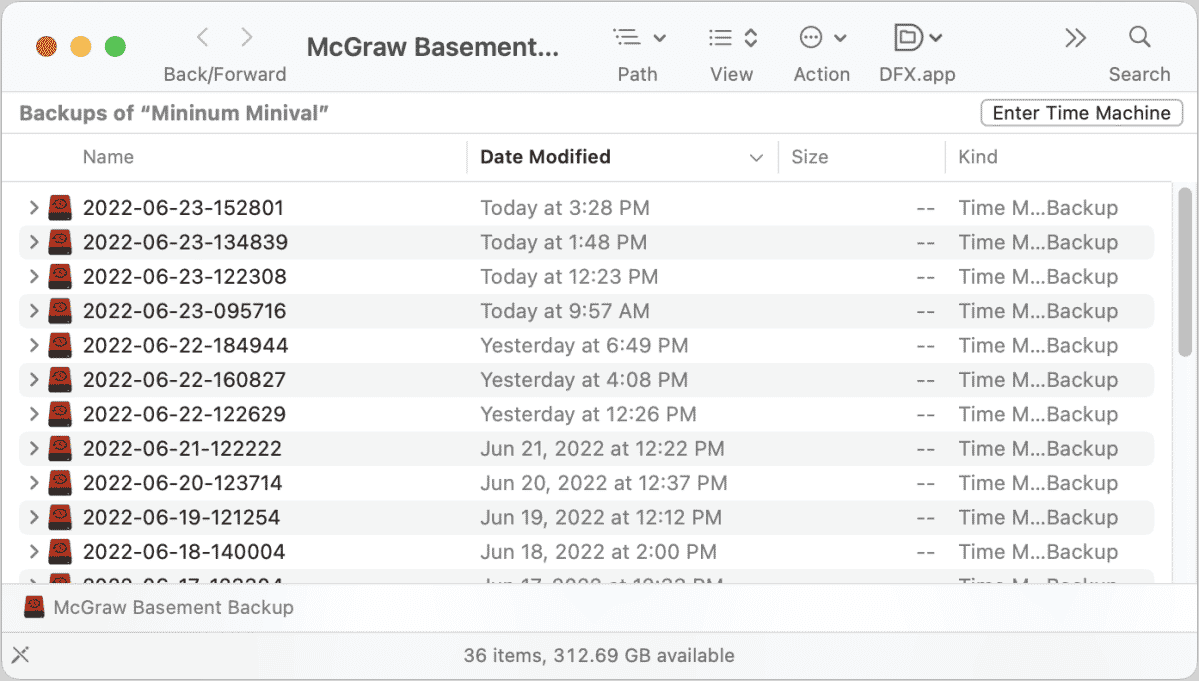This screenshot has width=1199, height=681.
Task: Click date 'Today at 9:57 AM'
Action: pos(565,311)
